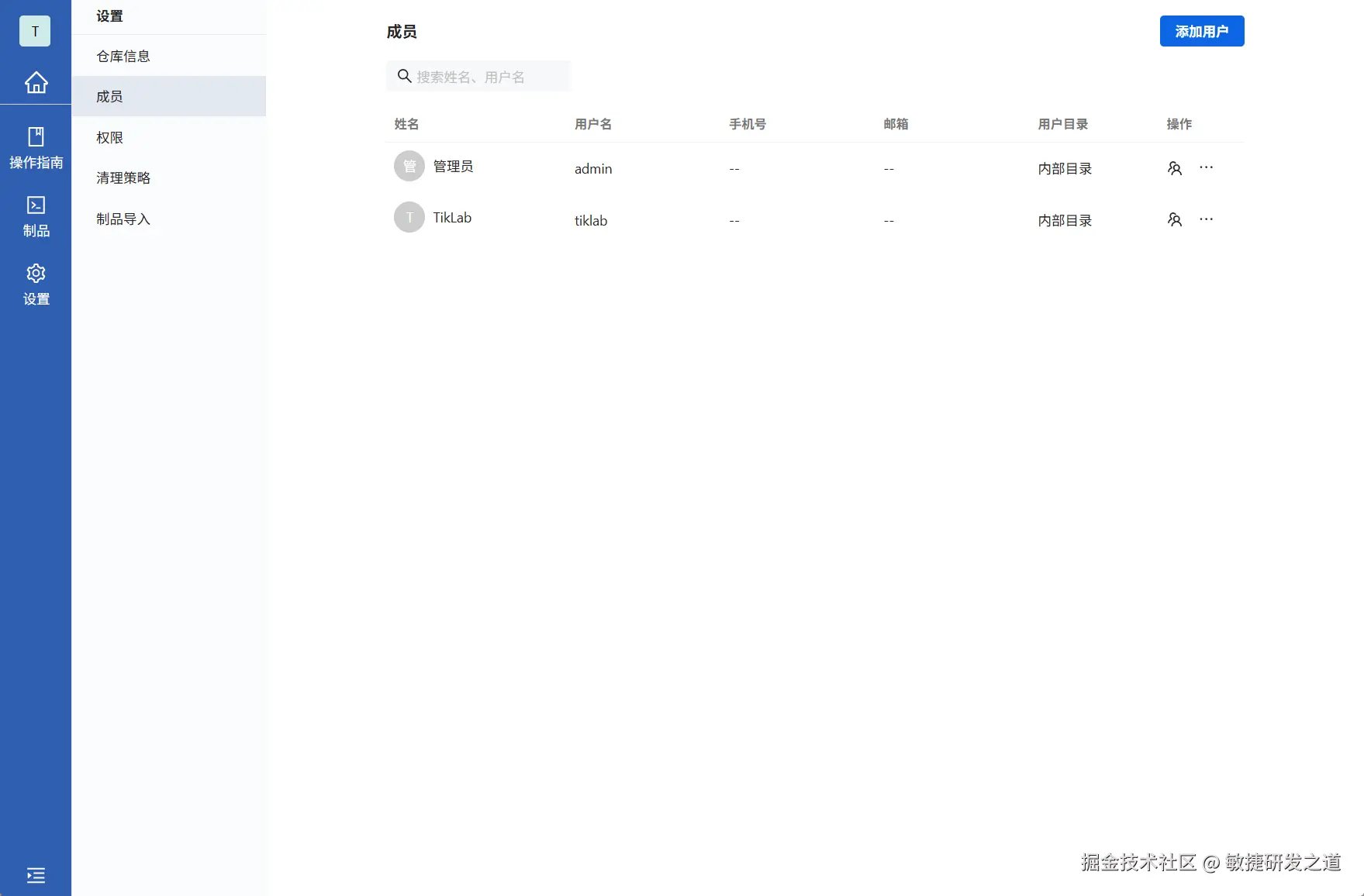Click the permission icon on the tiklab row

point(1174,219)
